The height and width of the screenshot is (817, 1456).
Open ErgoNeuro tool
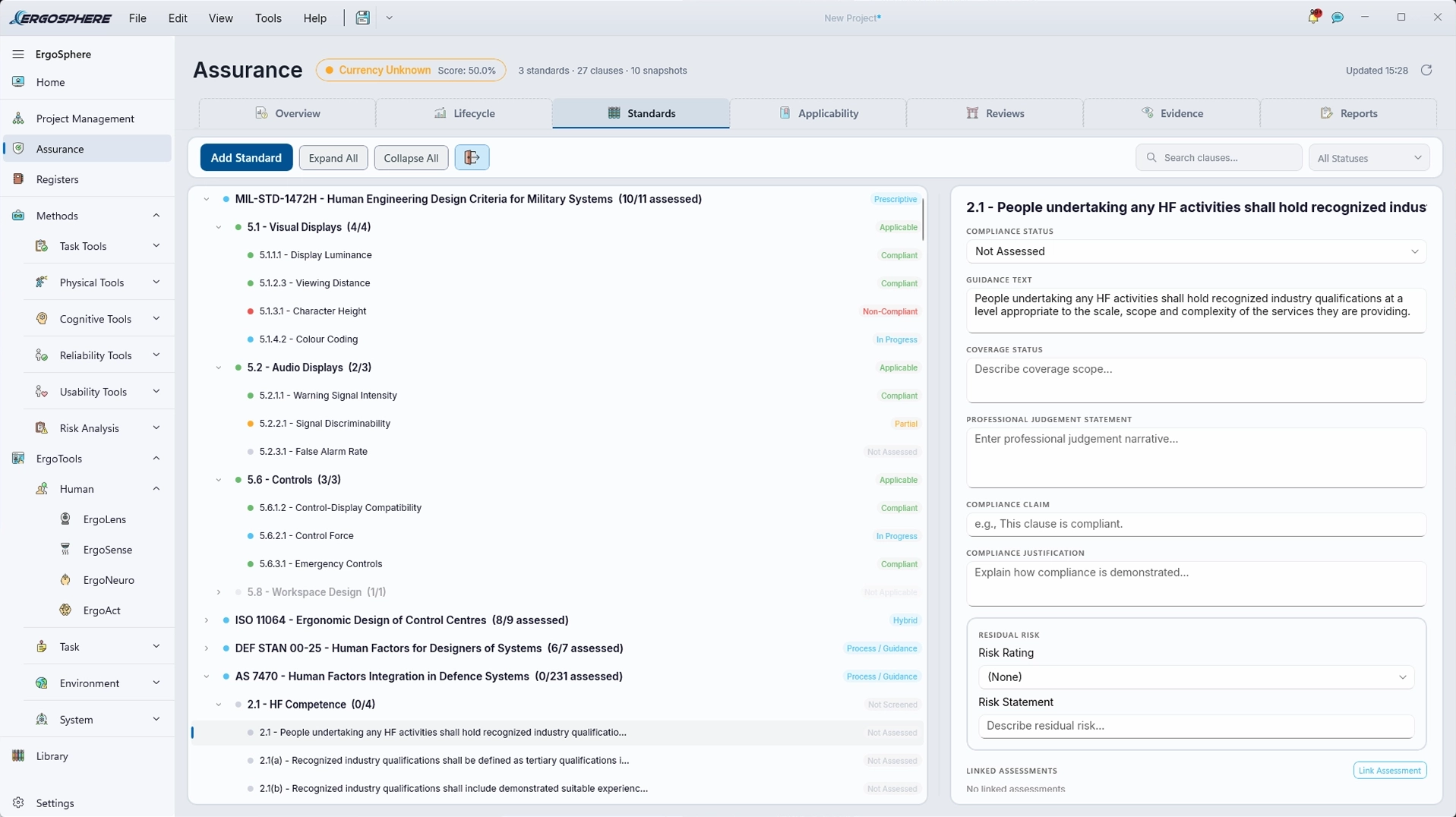pos(109,580)
